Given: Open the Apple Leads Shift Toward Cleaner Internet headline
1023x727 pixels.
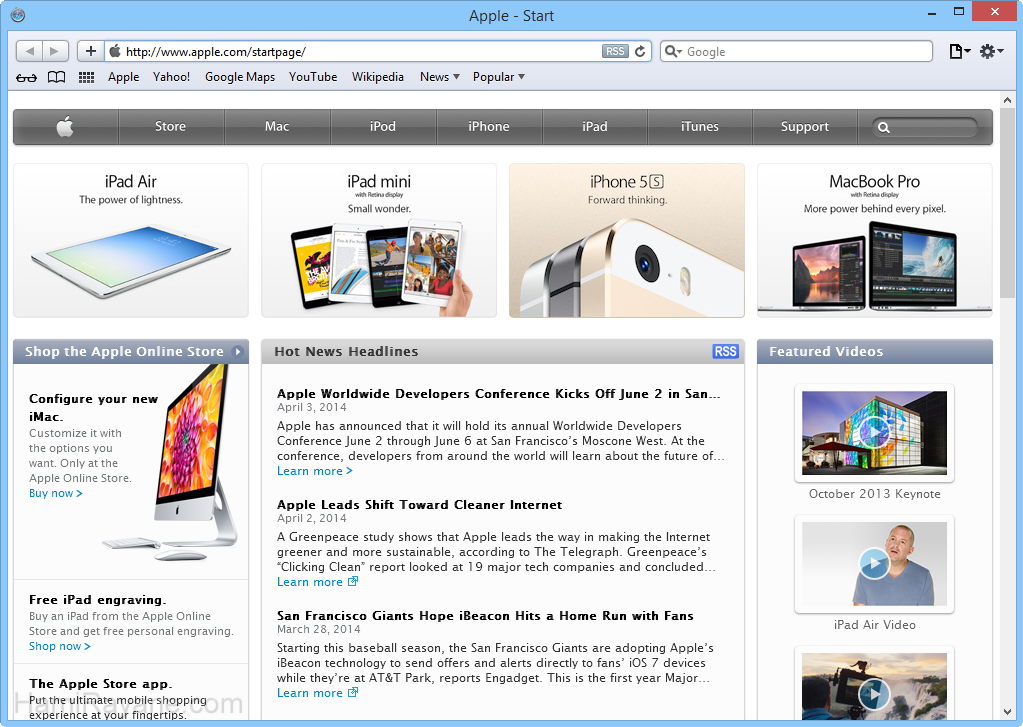Looking at the screenshot, I should point(420,504).
